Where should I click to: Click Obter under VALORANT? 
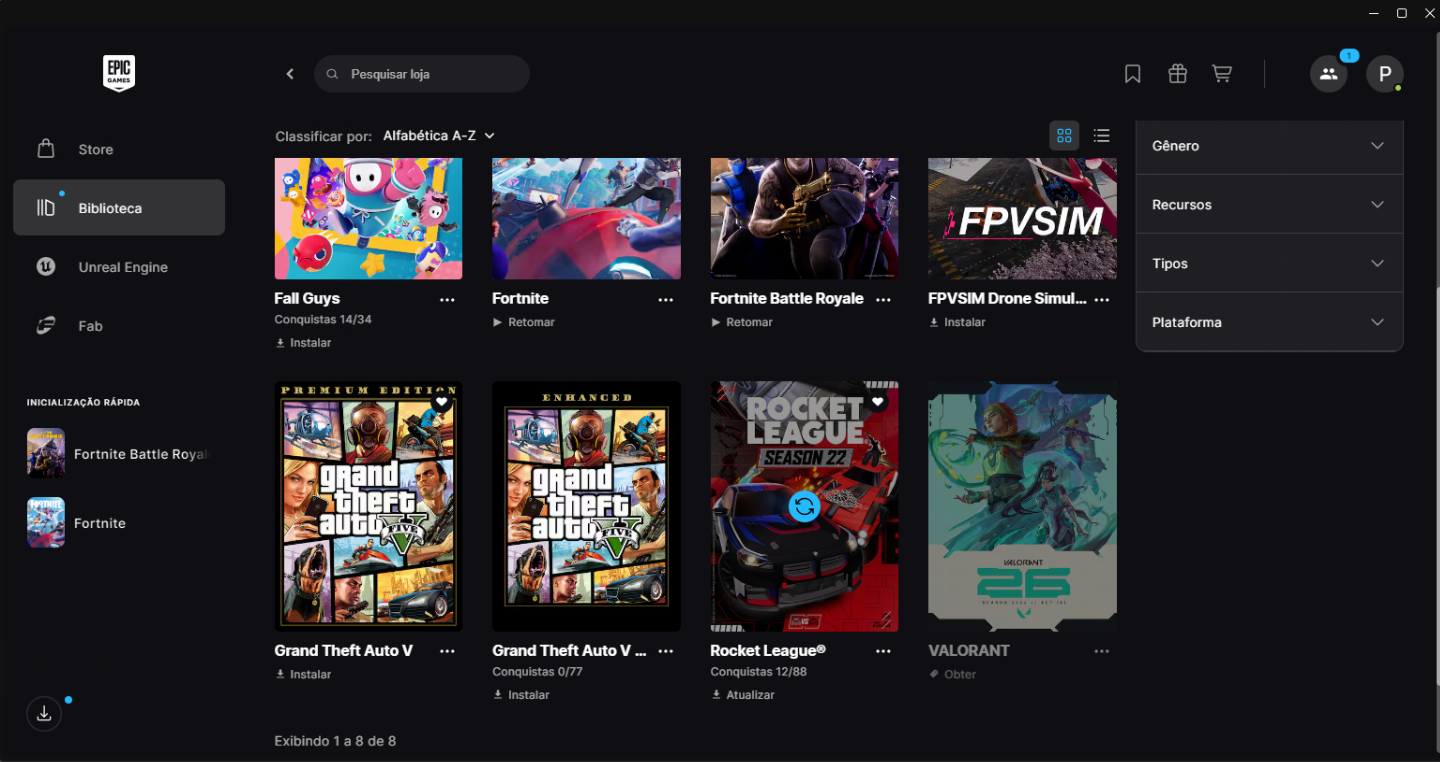click(952, 675)
